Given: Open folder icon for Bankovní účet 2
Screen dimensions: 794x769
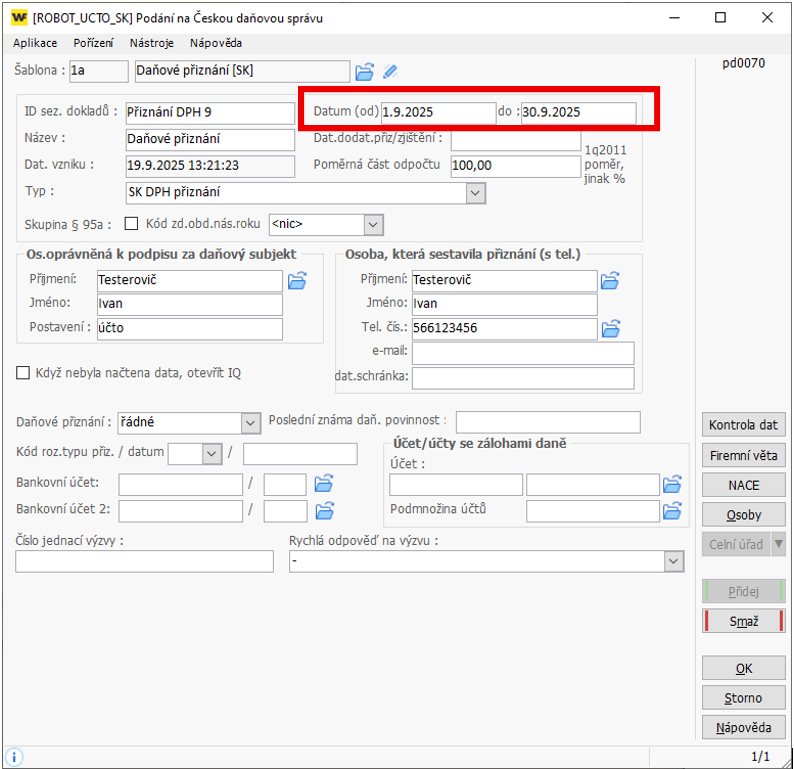Looking at the screenshot, I should [x=323, y=510].
